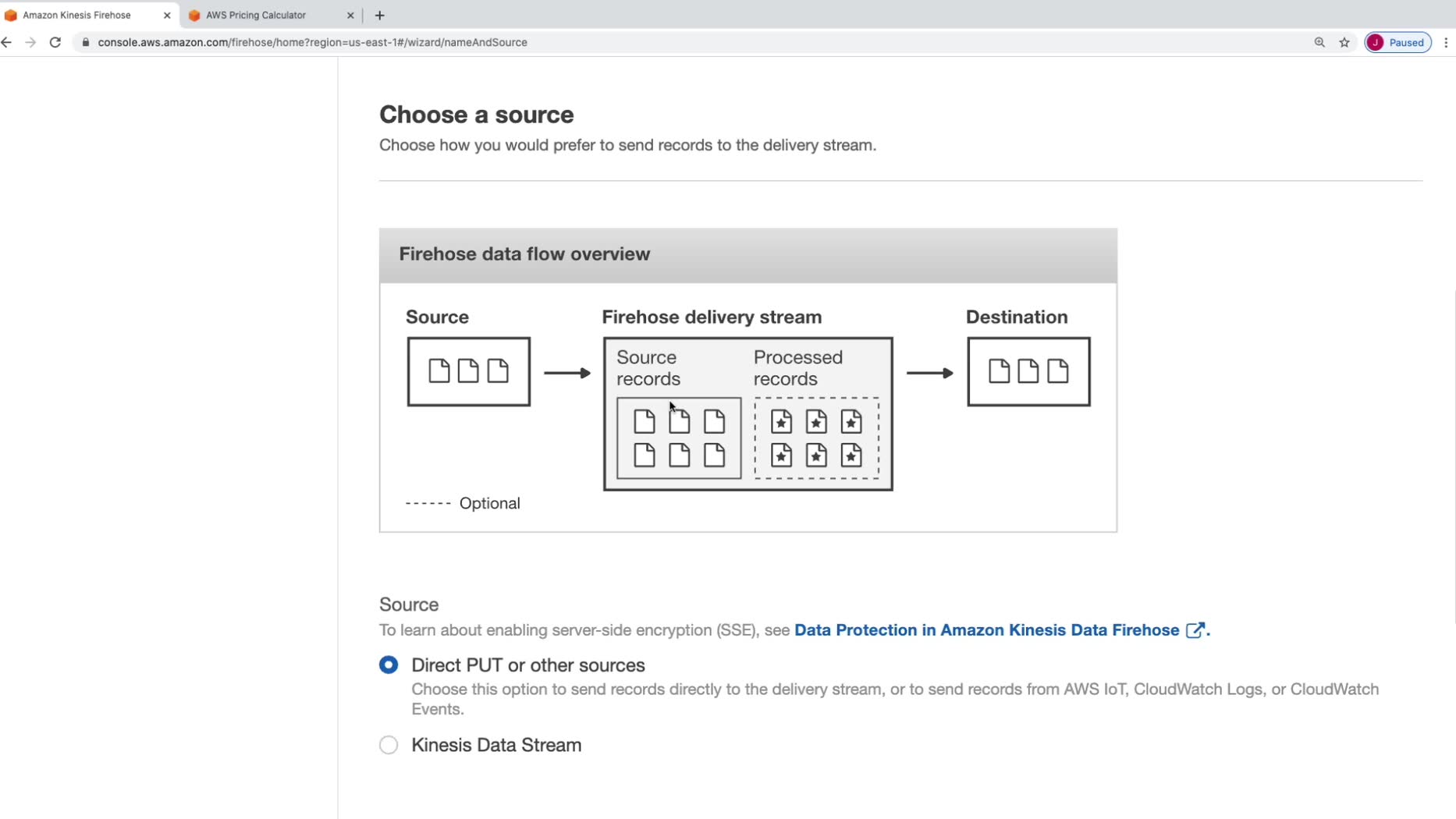
Task: Click the Paused profile button
Action: tap(1397, 42)
